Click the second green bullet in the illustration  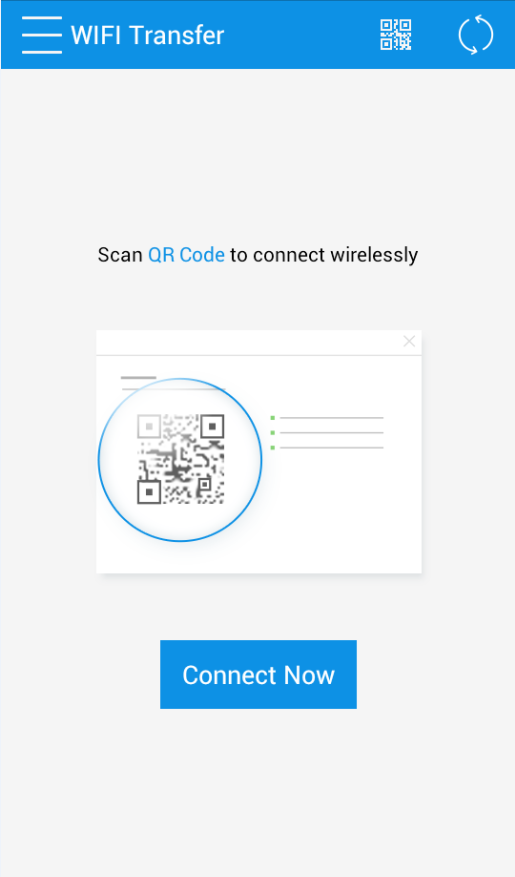(272, 432)
